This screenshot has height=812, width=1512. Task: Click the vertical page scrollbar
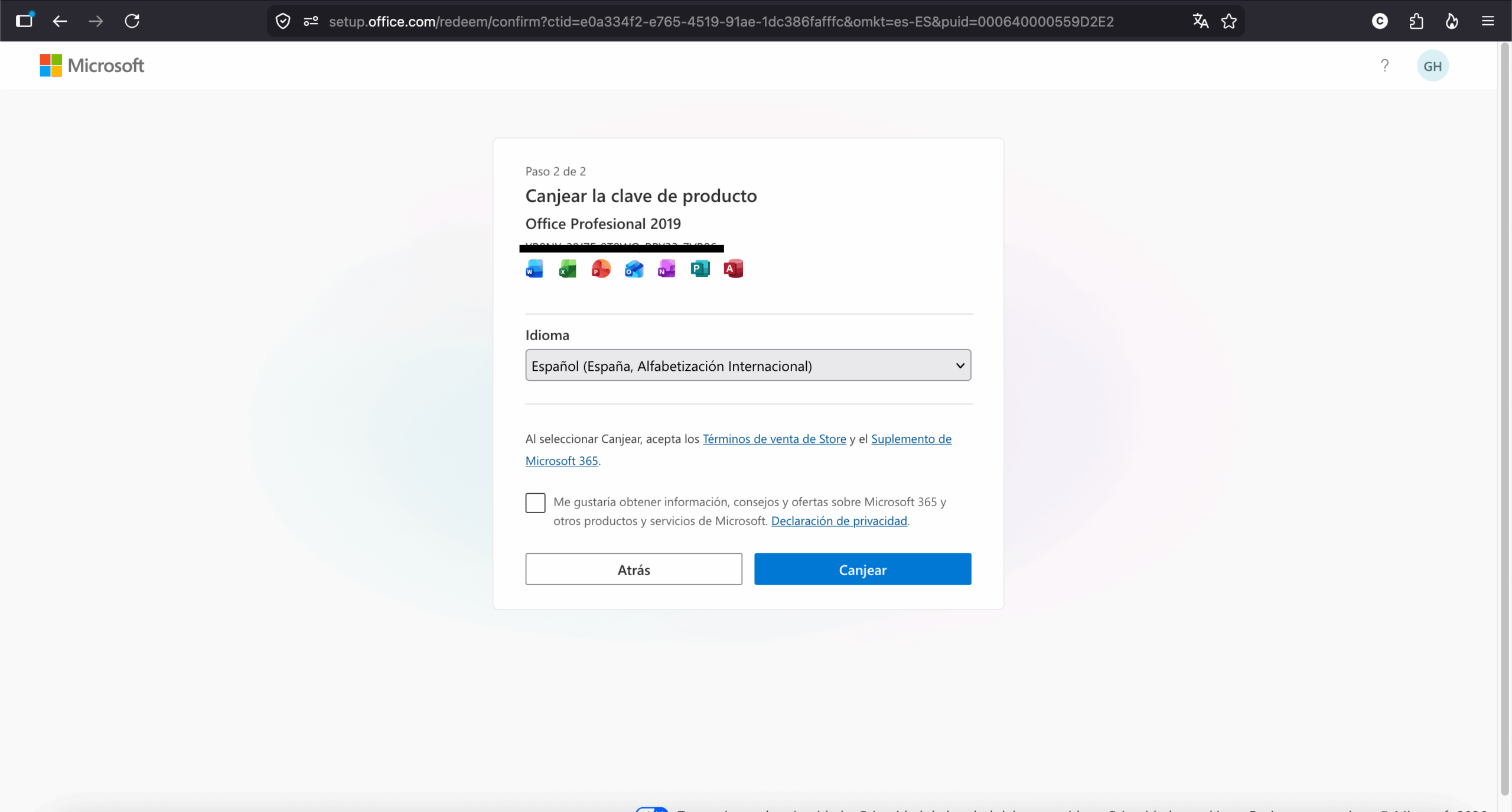[1505, 419]
